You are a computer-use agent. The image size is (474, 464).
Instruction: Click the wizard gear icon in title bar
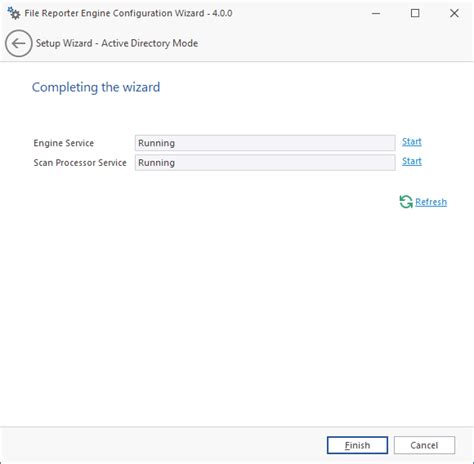[14, 13]
